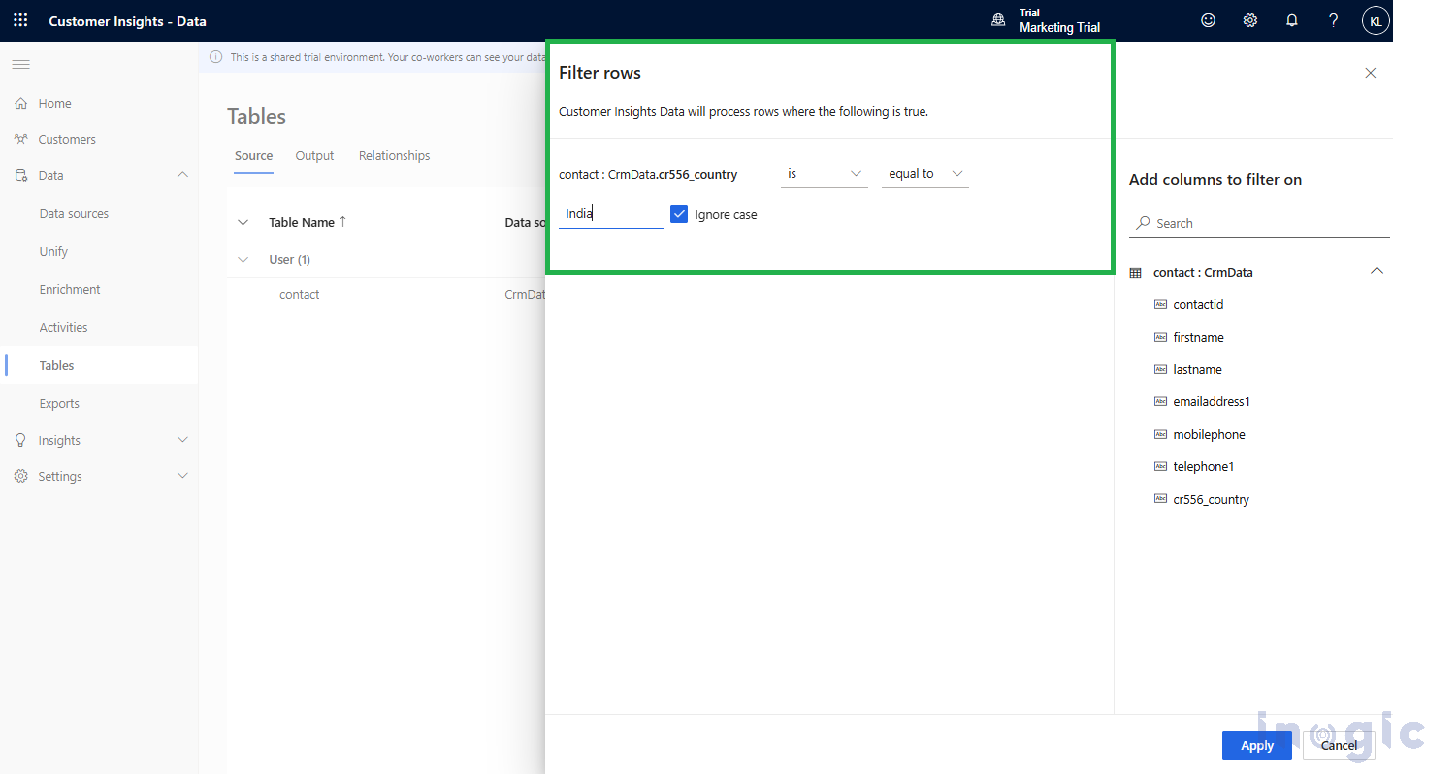
Task: Click the Apply button
Action: point(1256,745)
